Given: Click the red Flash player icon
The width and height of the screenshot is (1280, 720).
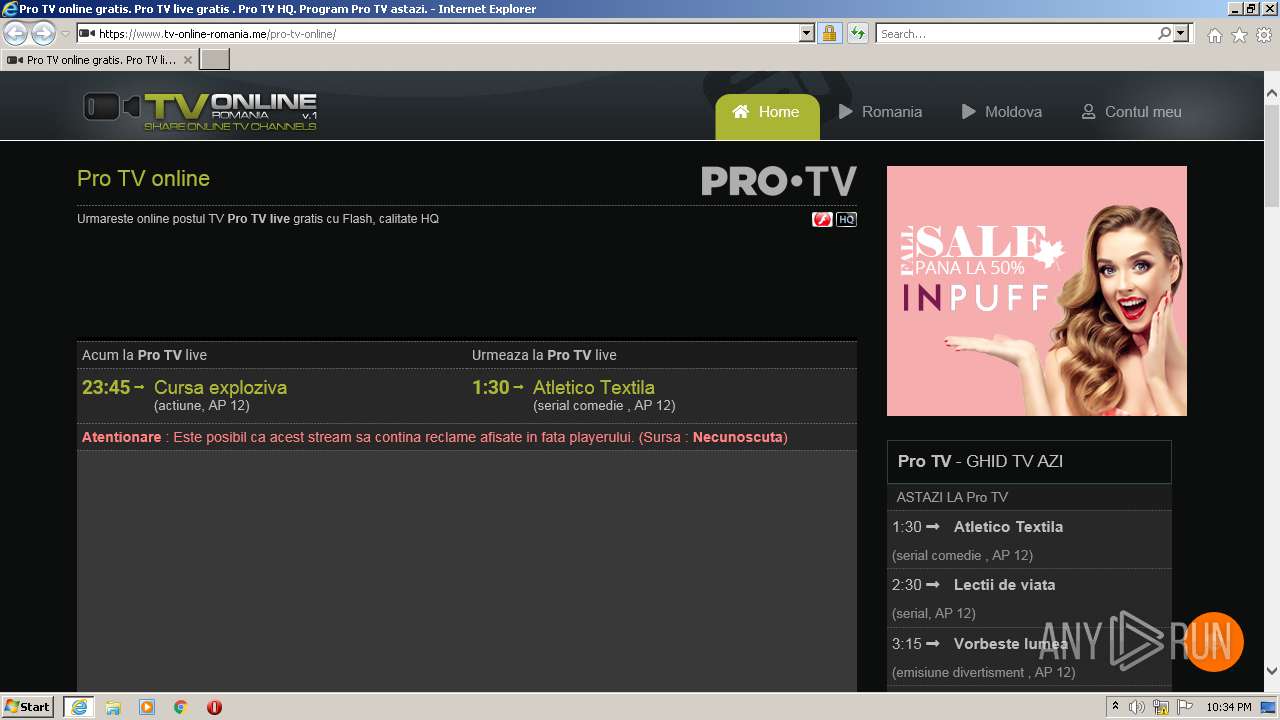Looking at the screenshot, I should pyautogui.click(x=822, y=219).
